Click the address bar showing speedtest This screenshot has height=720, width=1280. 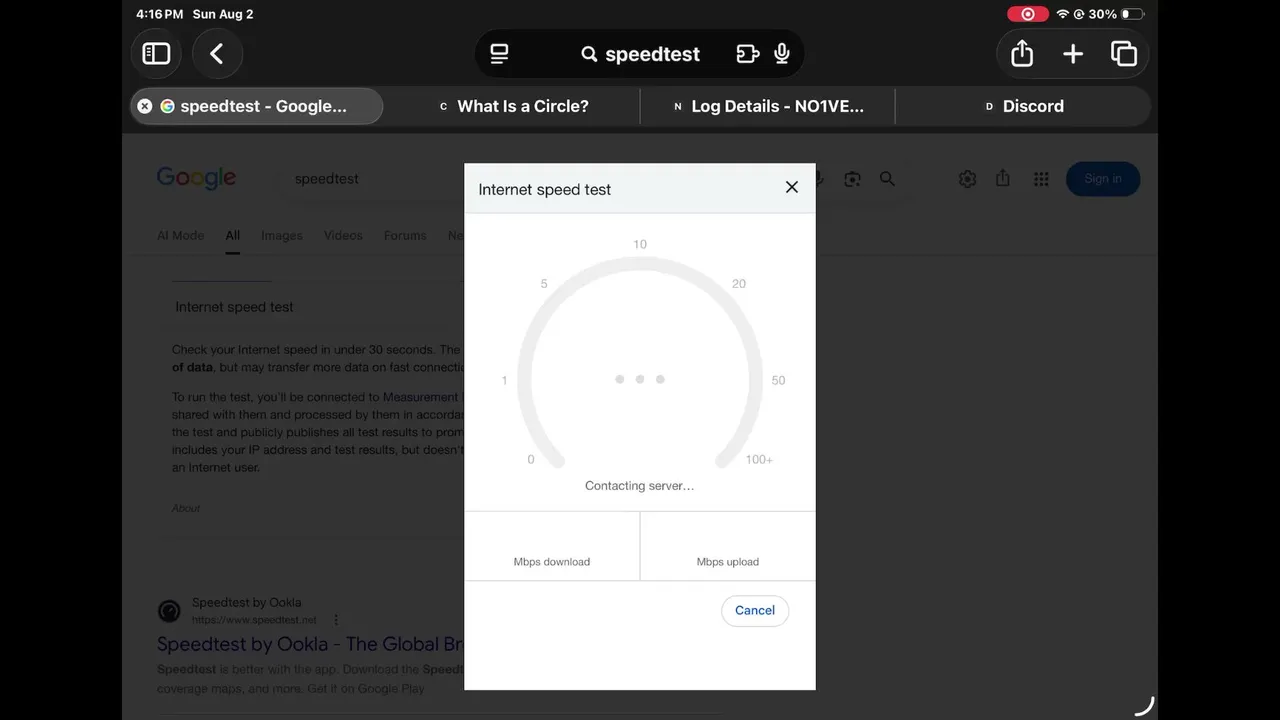pos(640,54)
